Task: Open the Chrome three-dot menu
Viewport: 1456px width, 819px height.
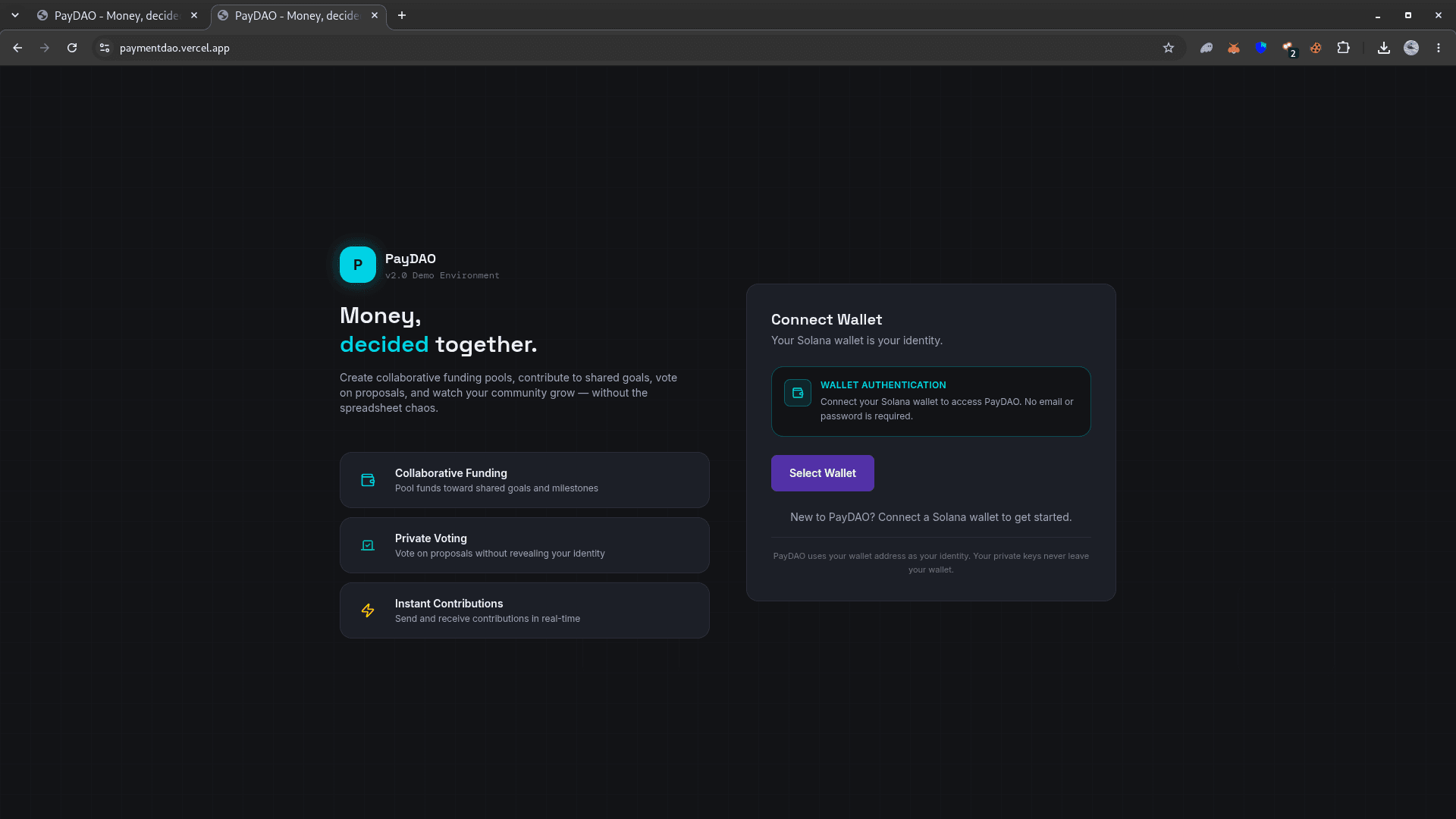Action: [x=1439, y=48]
